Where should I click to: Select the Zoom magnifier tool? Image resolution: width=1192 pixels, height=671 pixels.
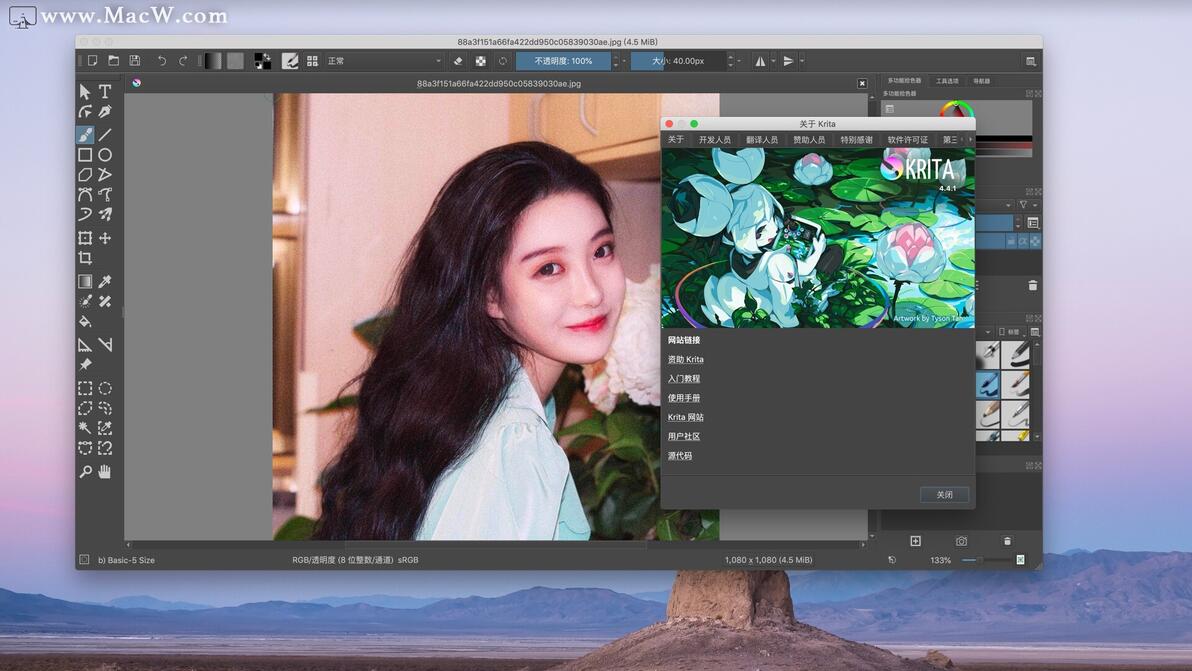(85, 472)
